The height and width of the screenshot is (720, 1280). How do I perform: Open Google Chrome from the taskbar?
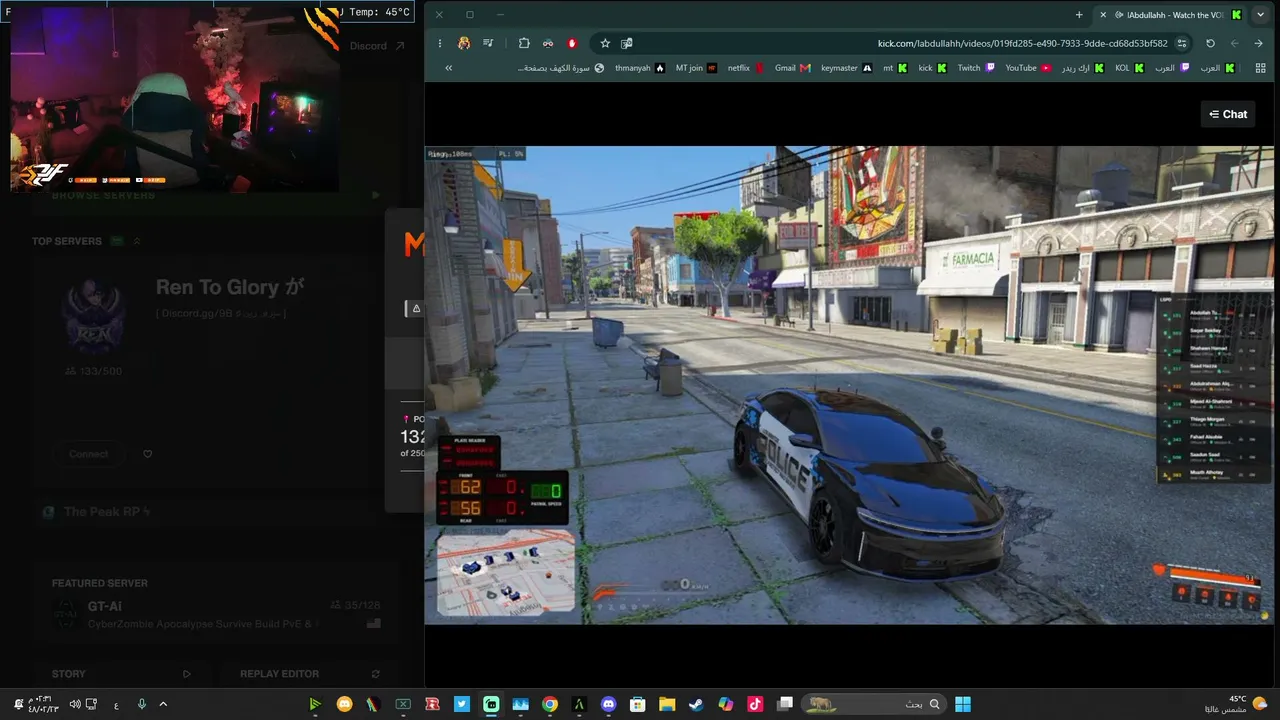(x=550, y=704)
